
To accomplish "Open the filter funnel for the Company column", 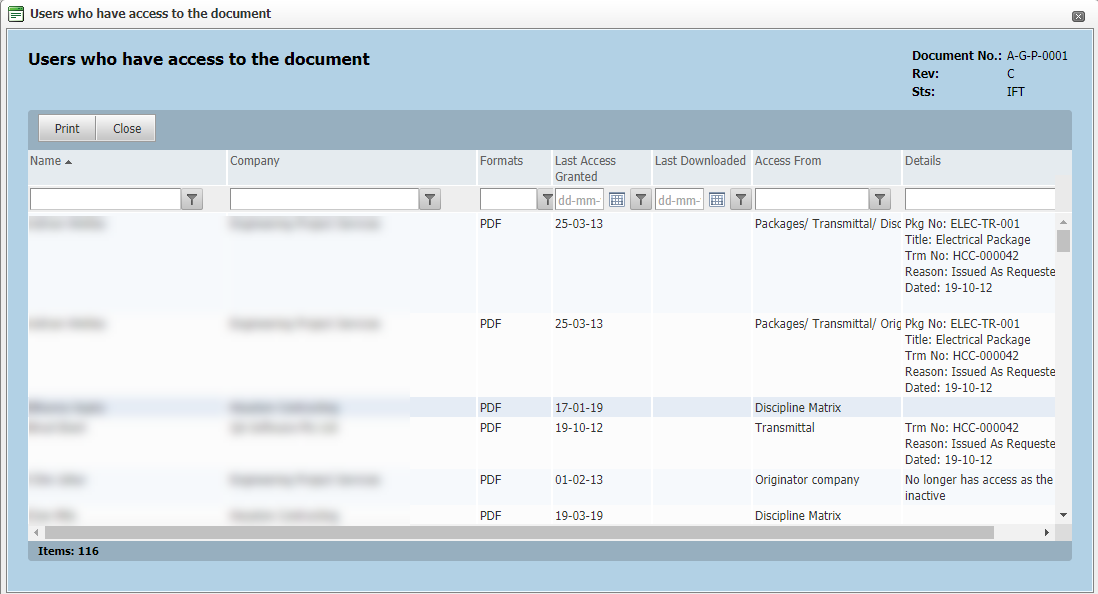I will tap(429, 199).
